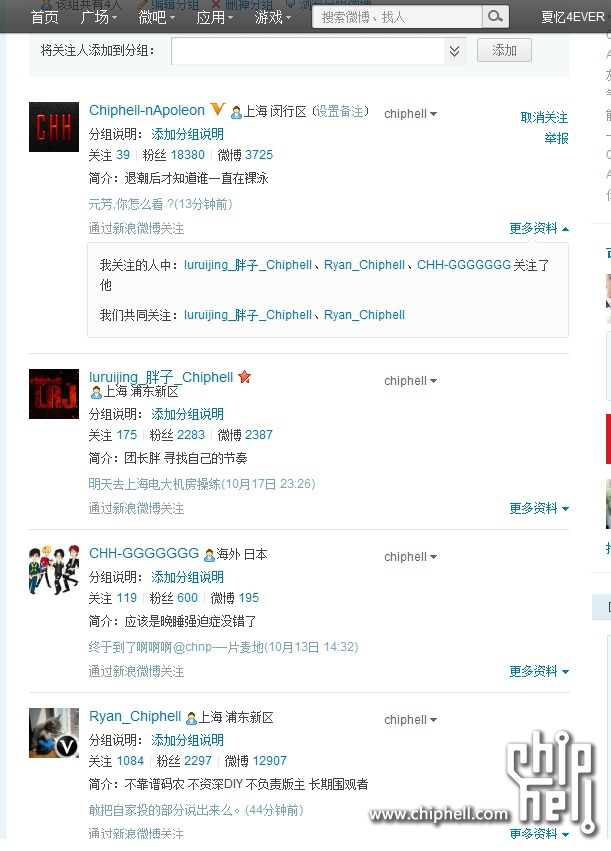Click Ryan_Chiphell's cat avatar
Image resolution: width=611 pixels, height=851 pixels.
point(54,733)
